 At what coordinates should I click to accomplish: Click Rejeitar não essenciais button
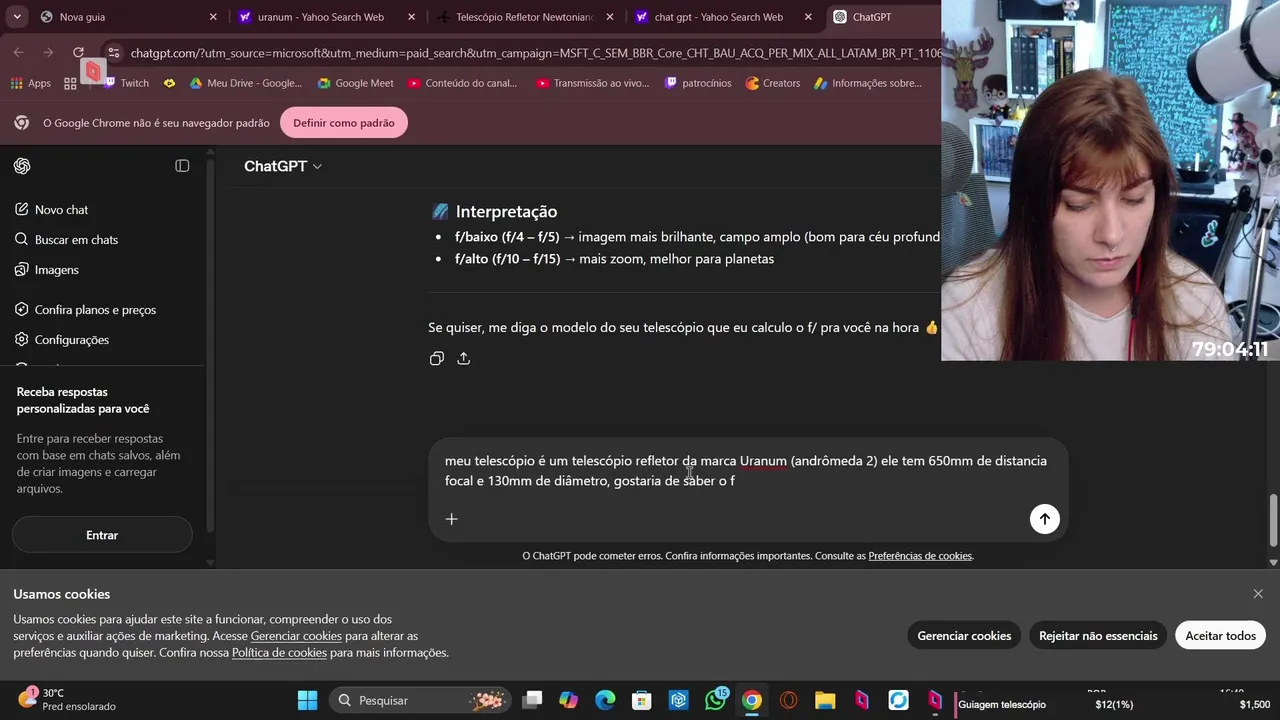(x=1098, y=636)
